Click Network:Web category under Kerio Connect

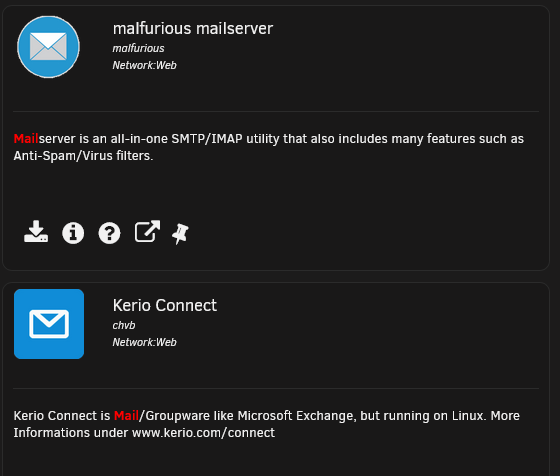(x=145, y=342)
